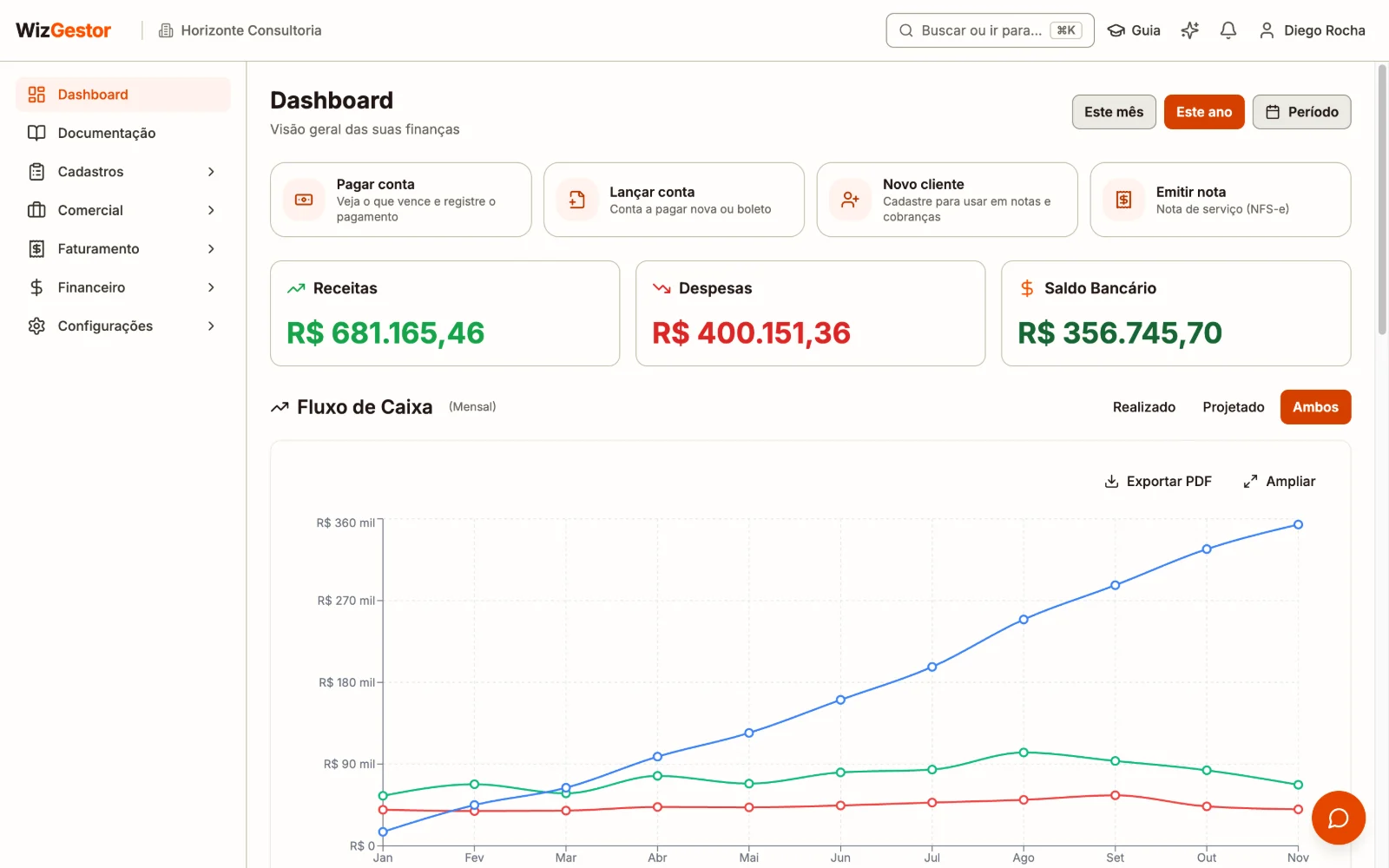This screenshot has height=868, width=1389.
Task: Switch company Horizonte Consultoria
Action: coord(240,30)
